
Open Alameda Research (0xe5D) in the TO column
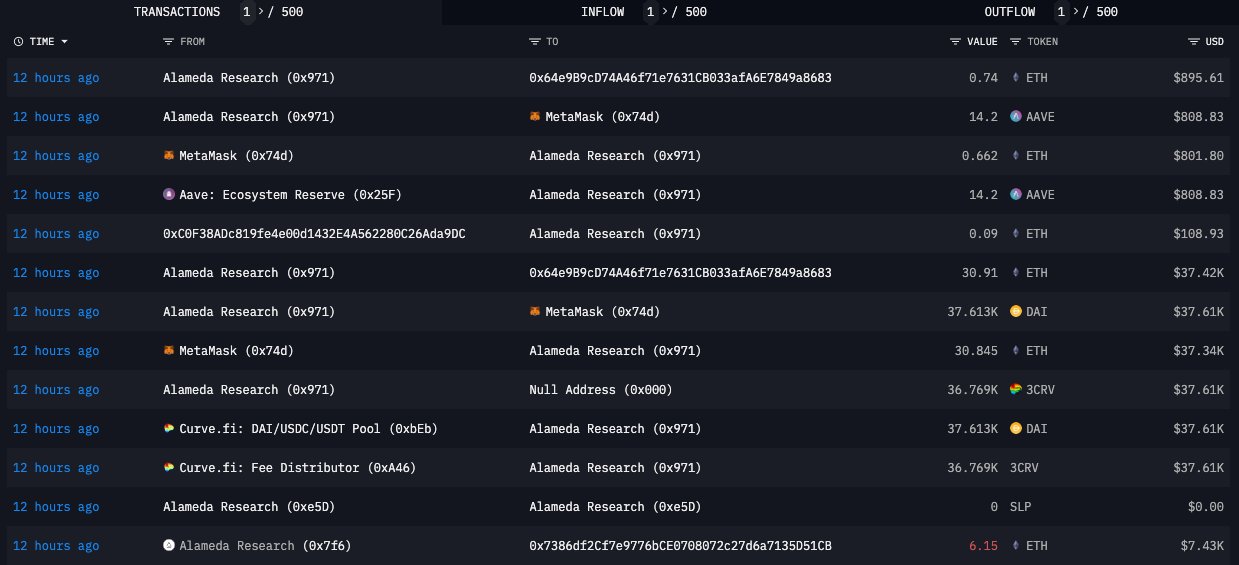click(615, 507)
